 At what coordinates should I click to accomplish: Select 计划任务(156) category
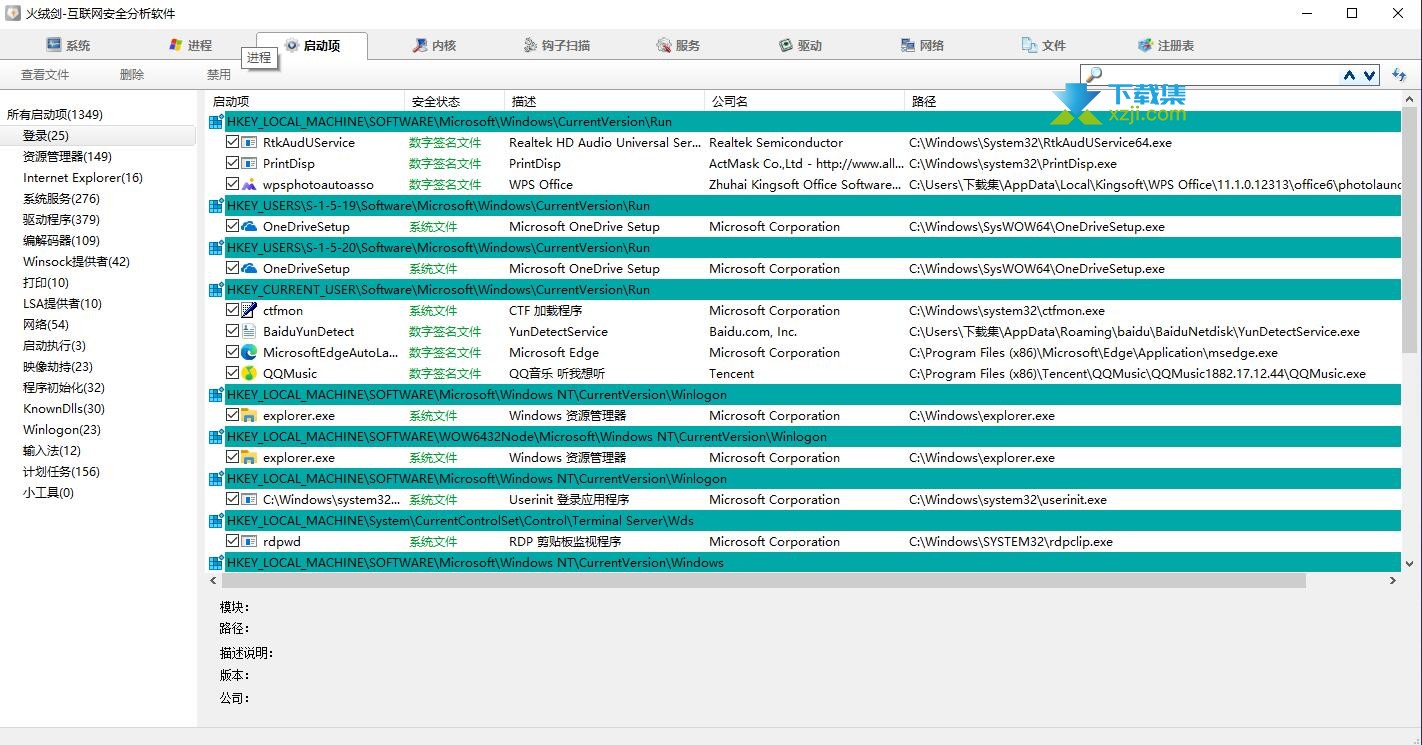click(61, 471)
